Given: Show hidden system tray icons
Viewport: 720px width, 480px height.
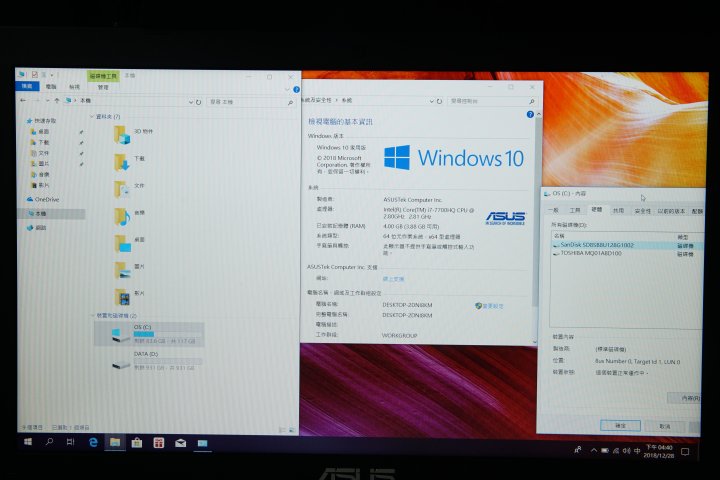Looking at the screenshot, I should (593, 451).
